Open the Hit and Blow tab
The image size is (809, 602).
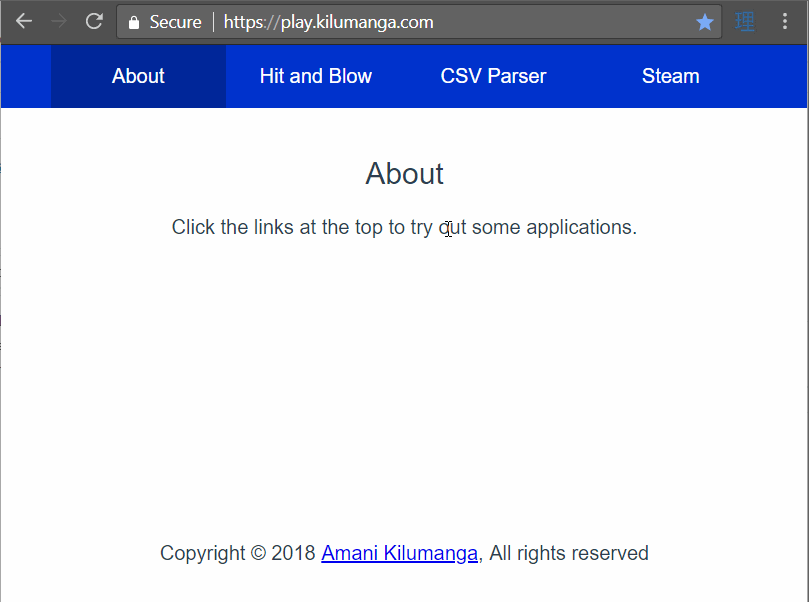click(x=316, y=76)
